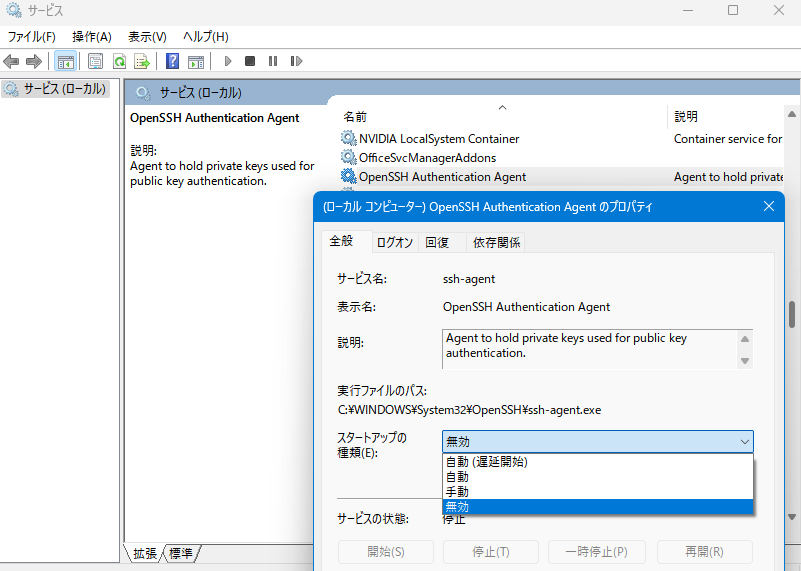Switch to the 拡張 view tab
Screen dimensions: 801x571
point(145,553)
